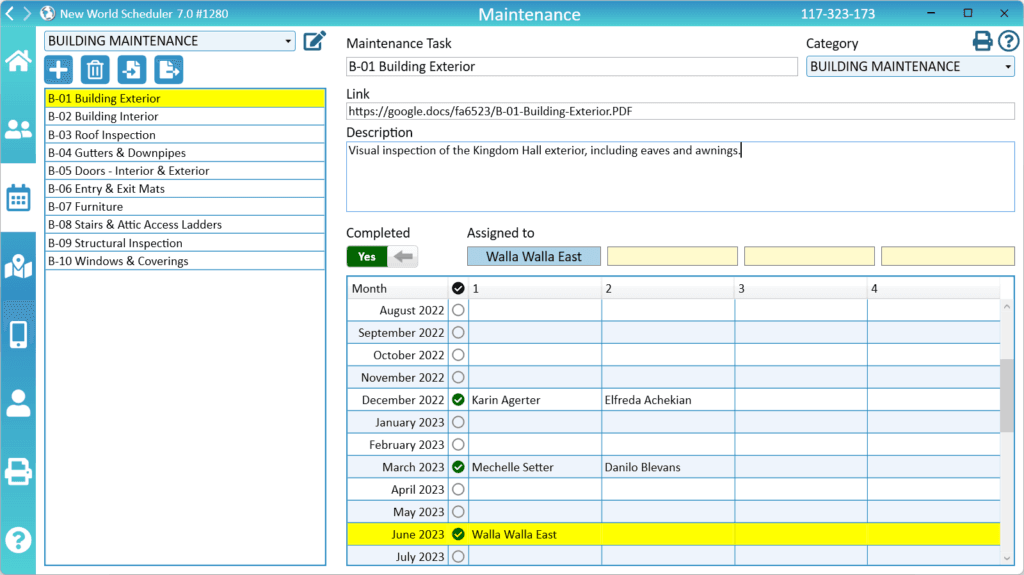Mark October 2022 as completed
1024x575 pixels.
coord(458,355)
